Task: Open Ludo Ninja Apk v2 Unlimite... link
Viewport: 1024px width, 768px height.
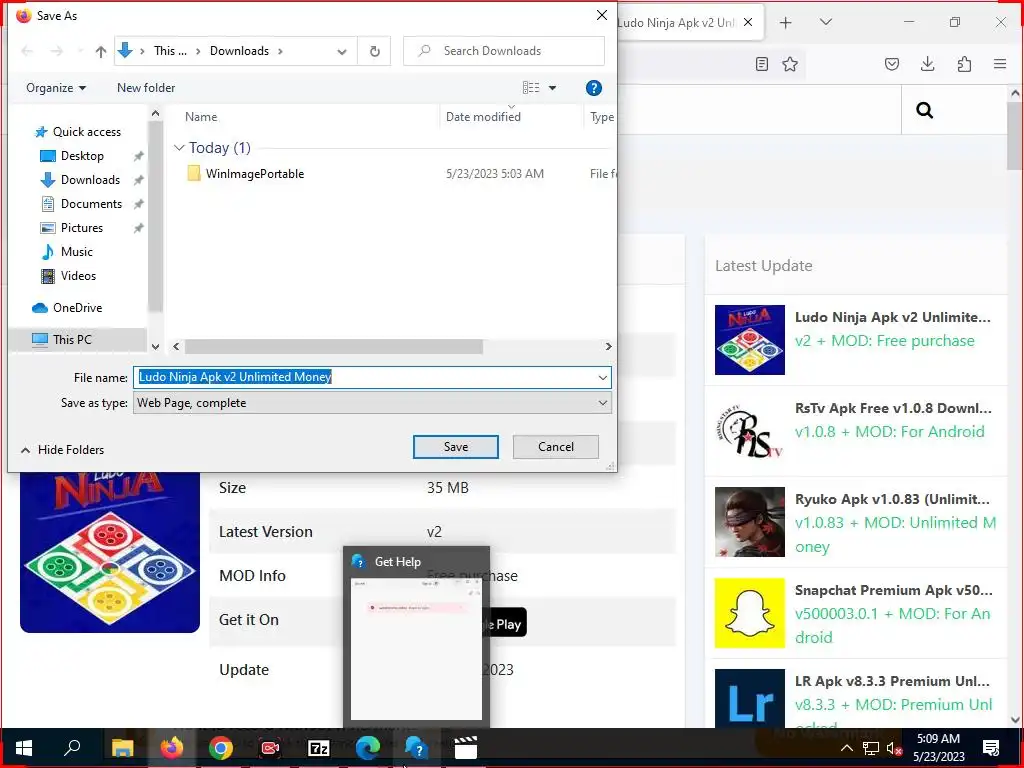Action: point(892,317)
